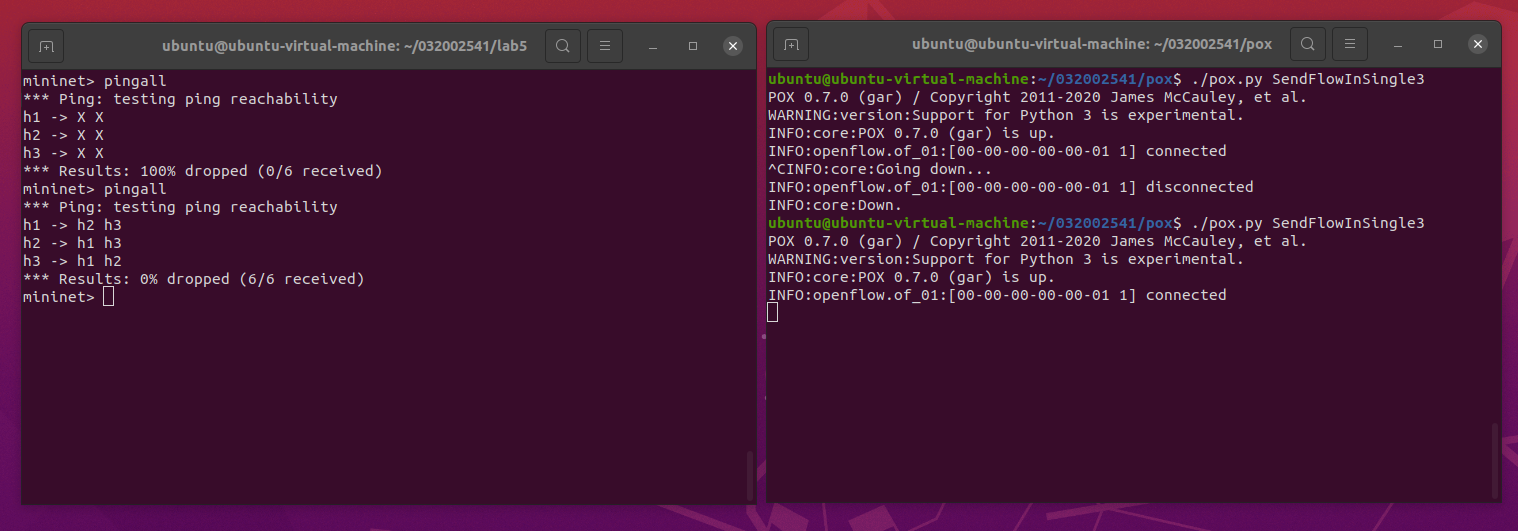This screenshot has height=531, width=1518.
Task: Open search in pox terminal window
Action: click(x=1308, y=45)
